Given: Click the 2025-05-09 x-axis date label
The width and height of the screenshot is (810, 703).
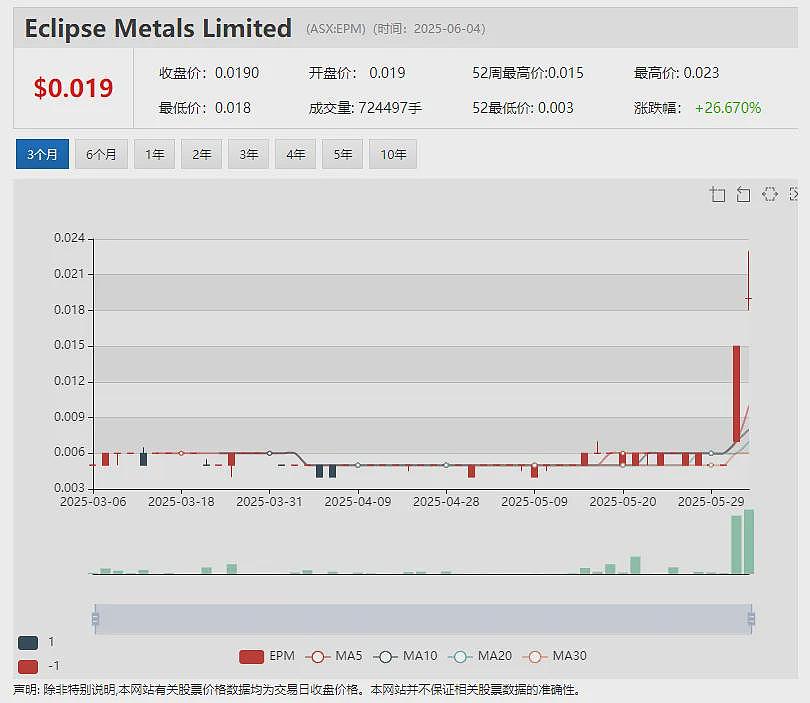Looking at the screenshot, I should click(535, 502).
